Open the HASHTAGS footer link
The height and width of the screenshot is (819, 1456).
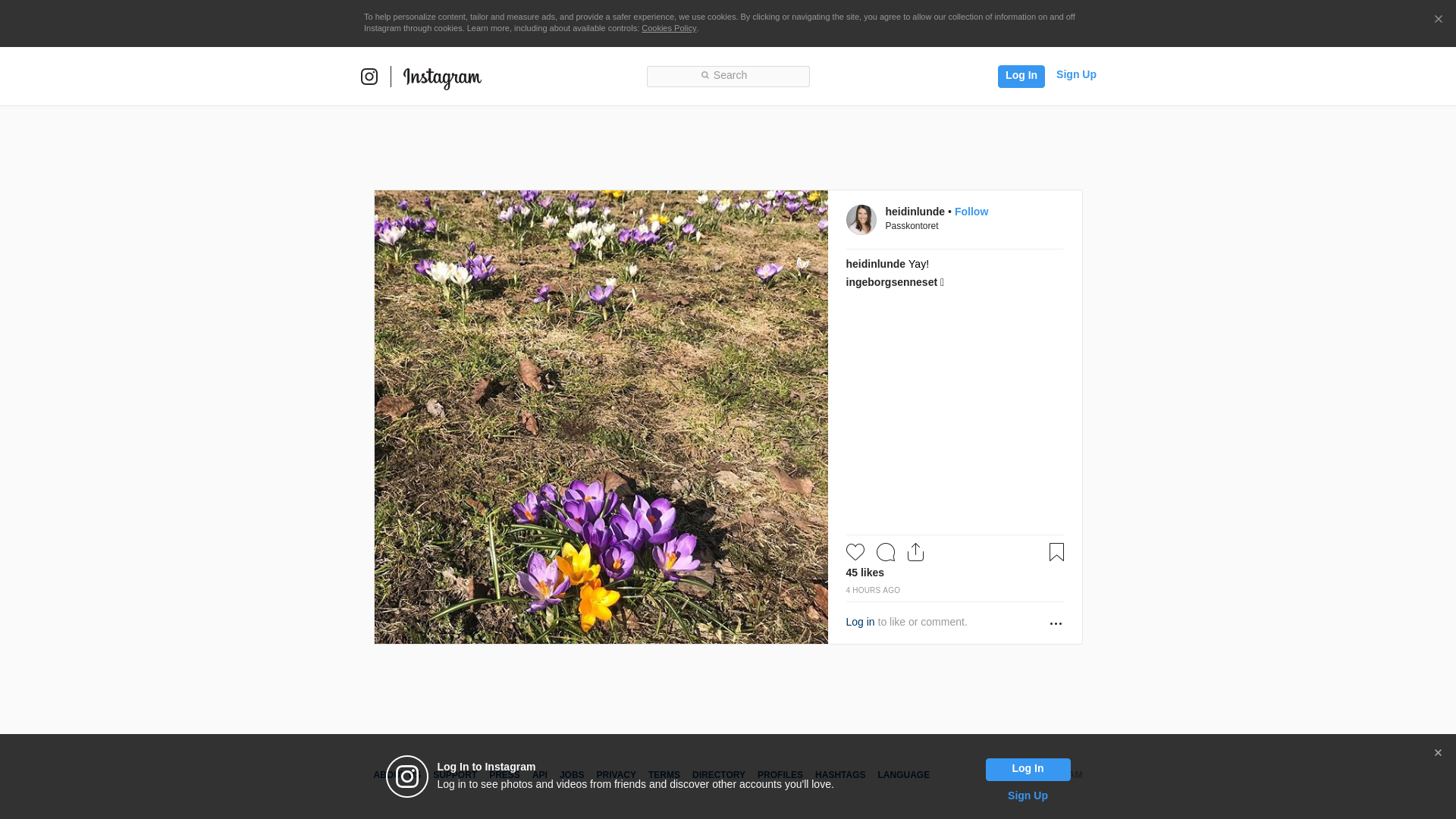pos(840,775)
